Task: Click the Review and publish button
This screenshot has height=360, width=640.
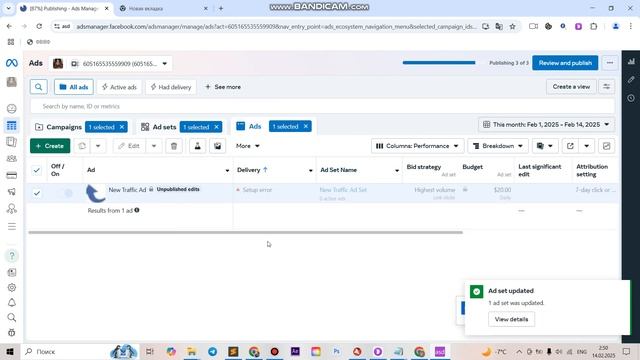Action: point(565,63)
